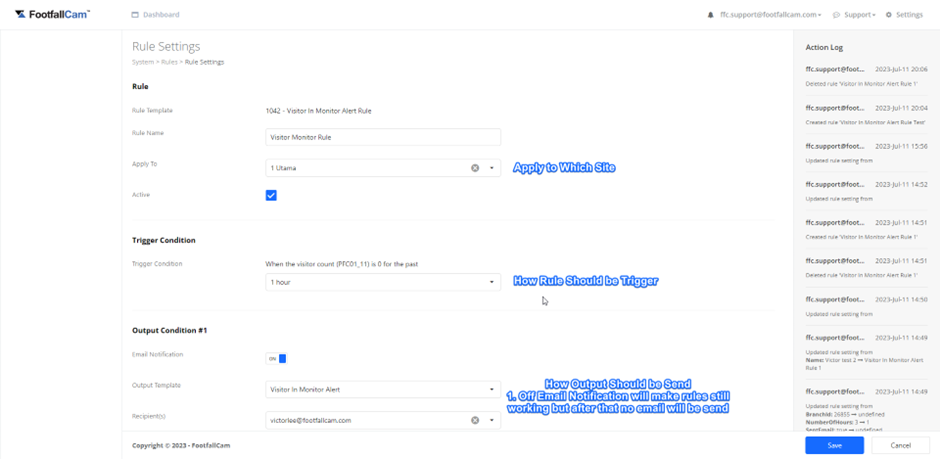Remove the recipient email selection
940x459 pixels.
tap(475, 420)
